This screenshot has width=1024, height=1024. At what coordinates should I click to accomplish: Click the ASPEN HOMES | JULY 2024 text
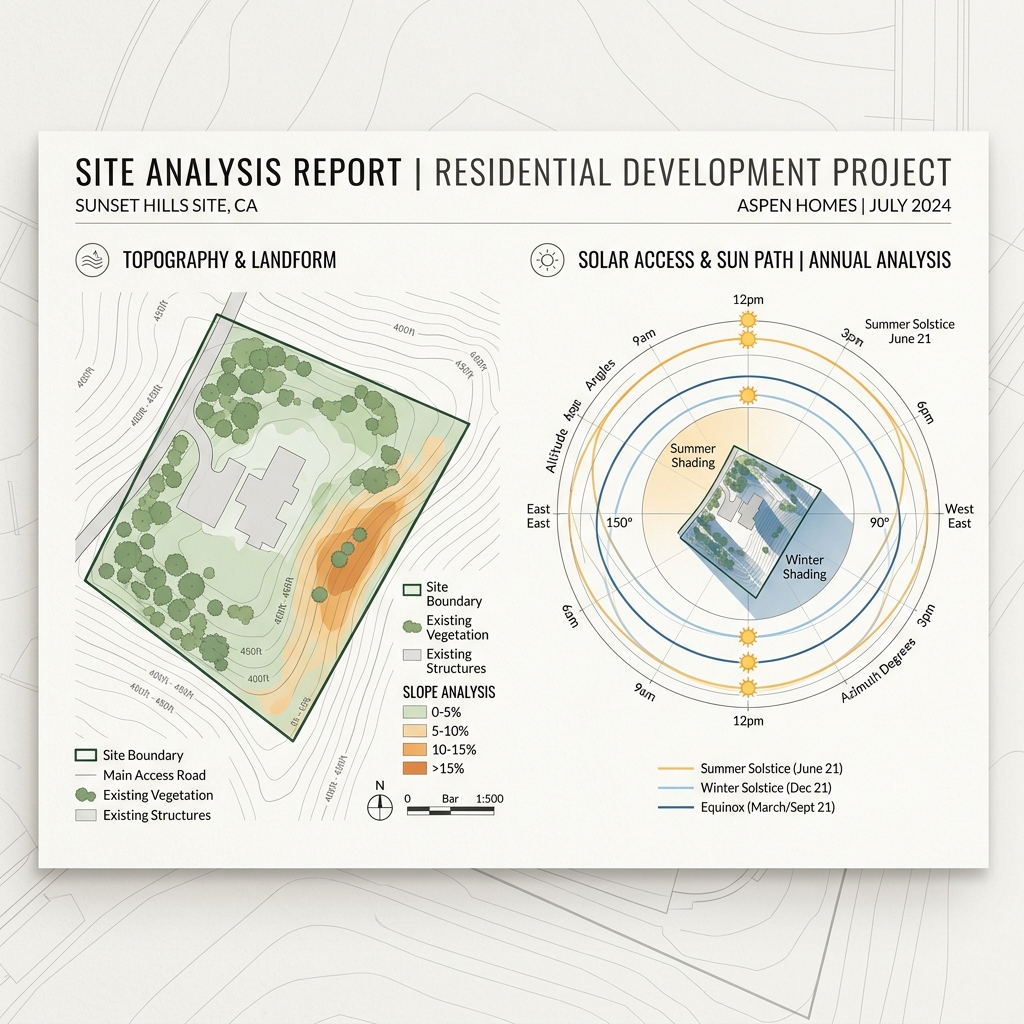pos(844,206)
